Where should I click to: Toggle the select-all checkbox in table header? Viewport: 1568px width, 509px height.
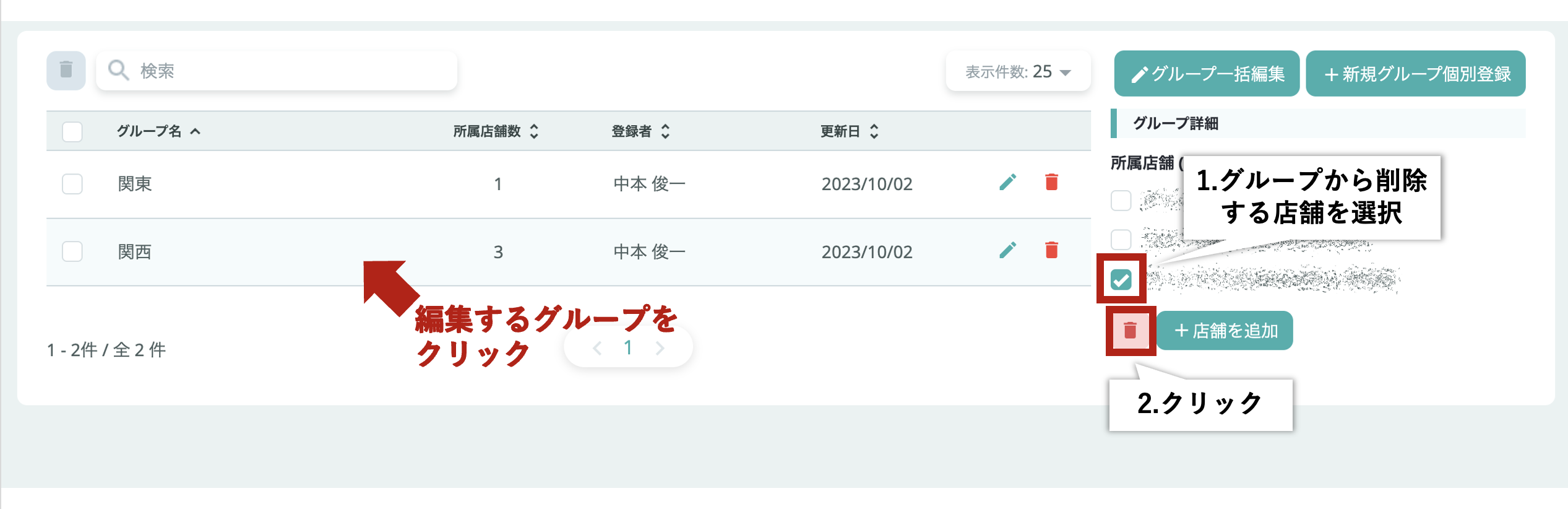(x=72, y=131)
